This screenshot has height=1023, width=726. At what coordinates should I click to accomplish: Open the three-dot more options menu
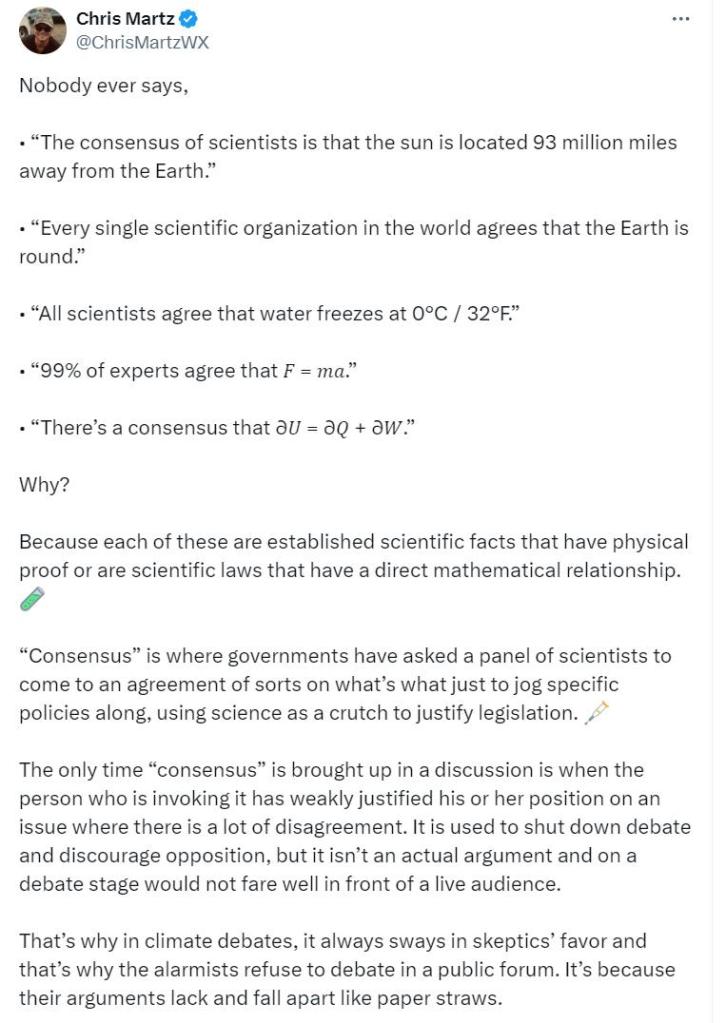point(681,20)
